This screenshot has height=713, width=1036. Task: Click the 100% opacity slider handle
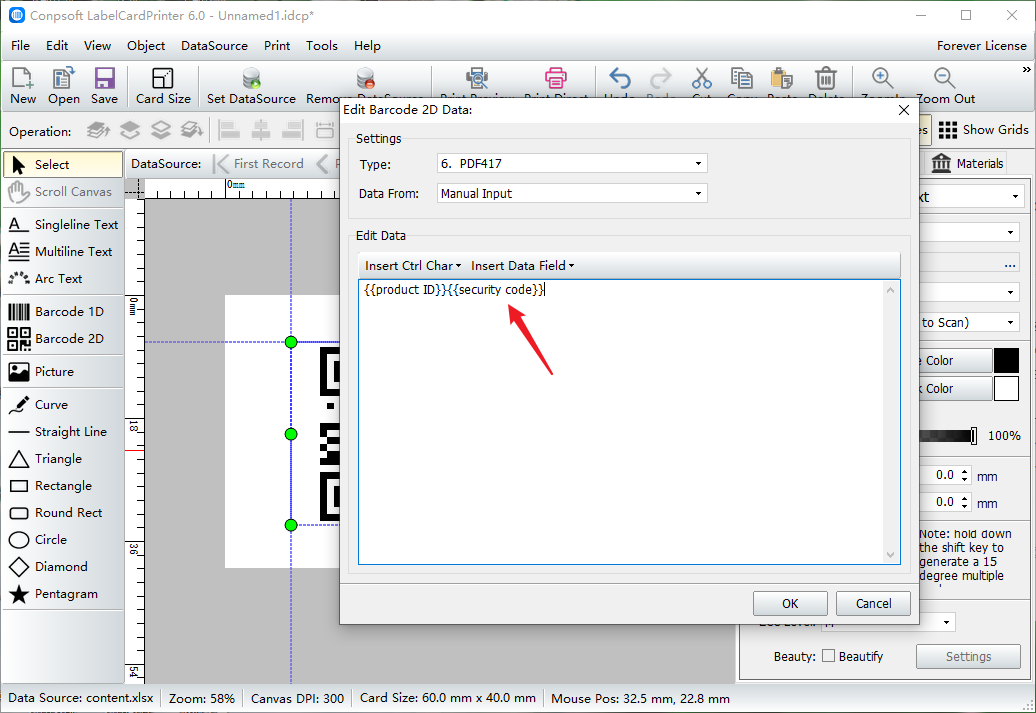973,435
